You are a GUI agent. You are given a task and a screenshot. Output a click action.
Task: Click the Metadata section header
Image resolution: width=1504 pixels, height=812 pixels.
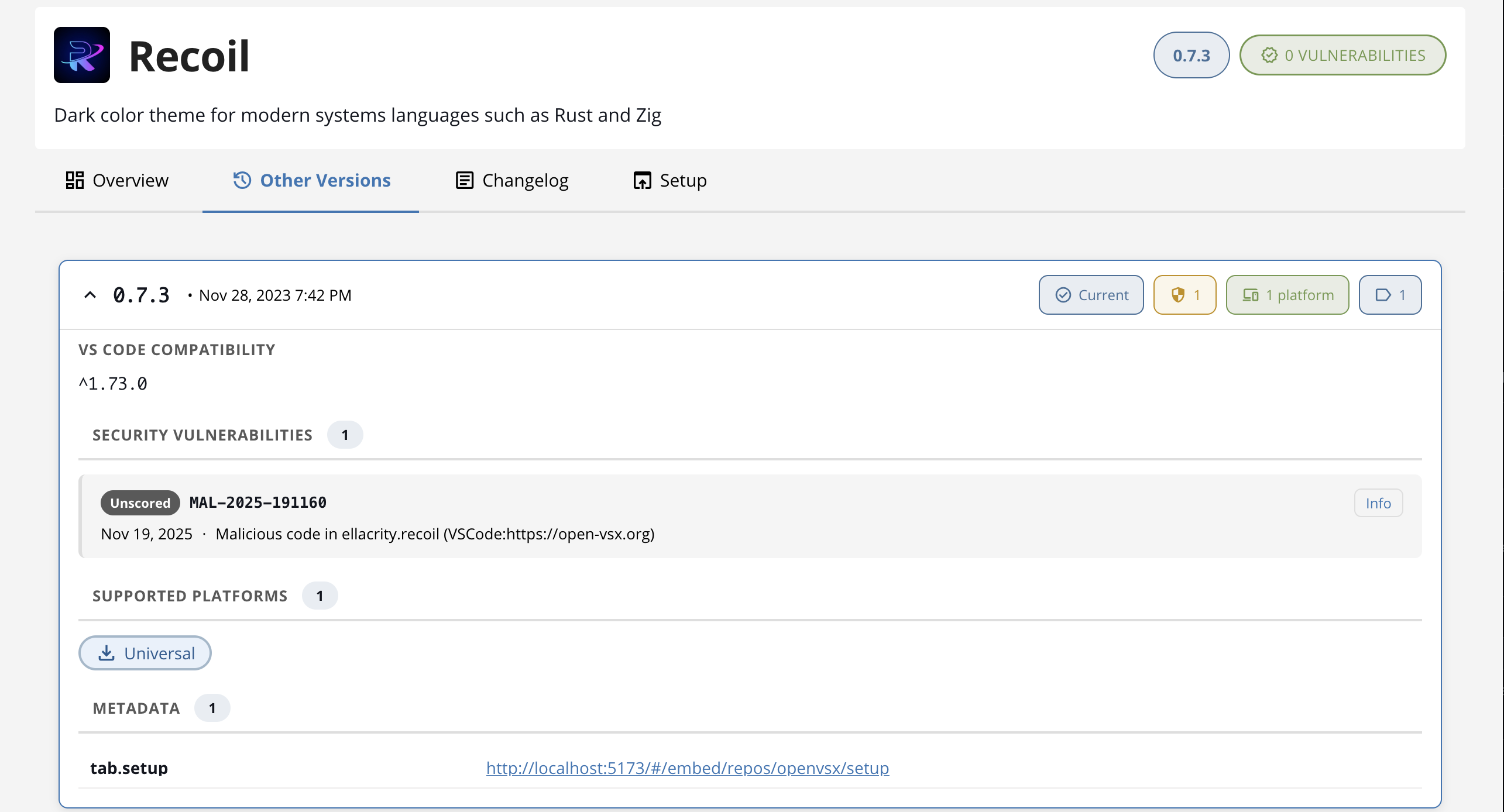[136, 708]
